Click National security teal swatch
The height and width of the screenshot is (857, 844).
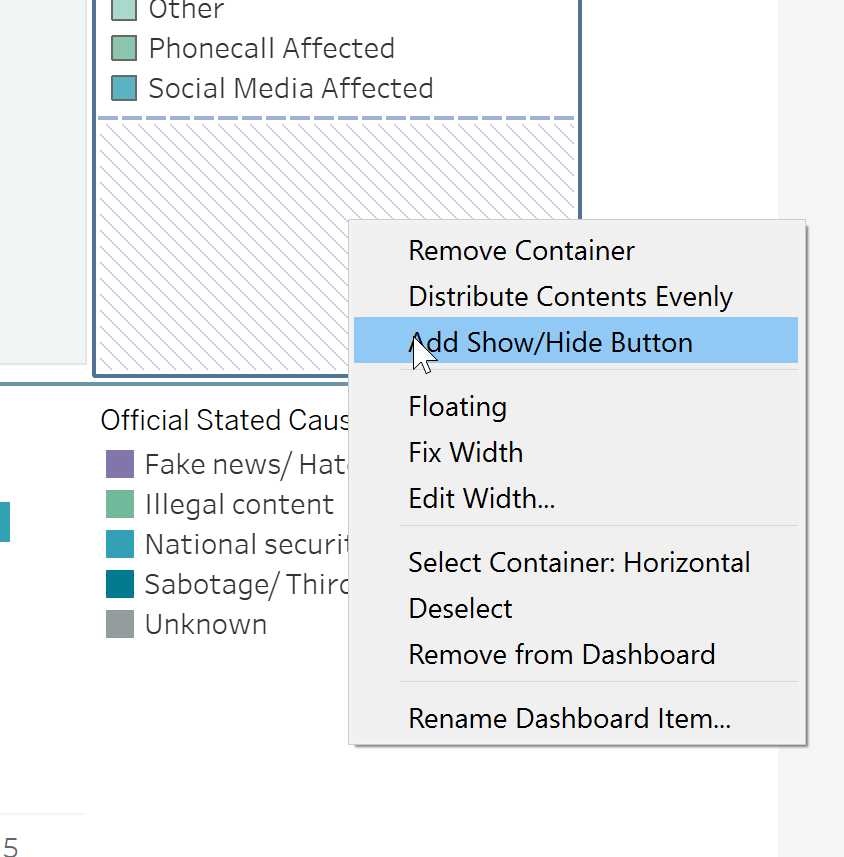(x=120, y=544)
